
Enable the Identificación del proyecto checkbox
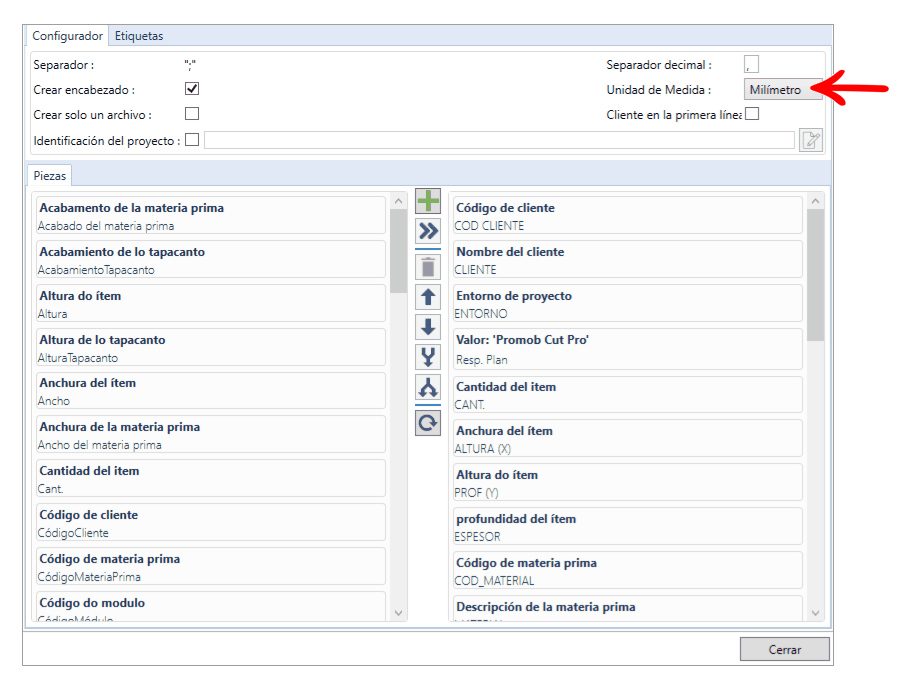tap(192, 140)
